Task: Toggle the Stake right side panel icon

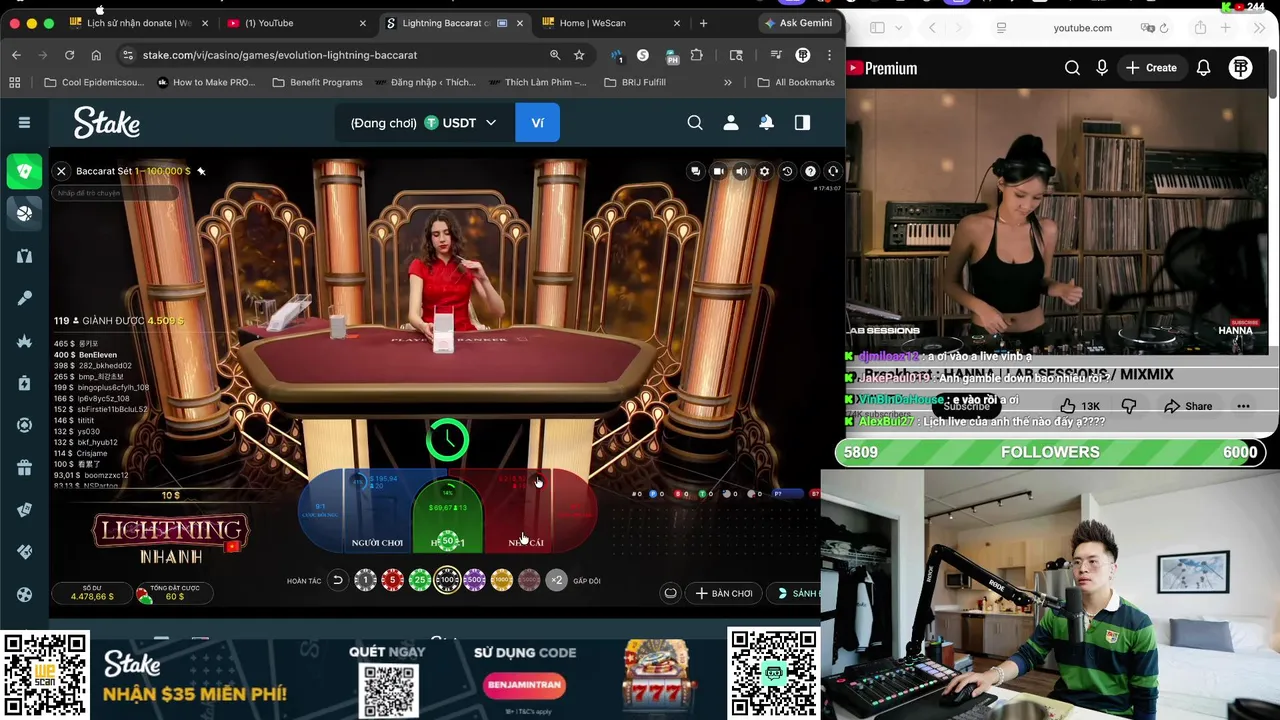Action: [802, 122]
